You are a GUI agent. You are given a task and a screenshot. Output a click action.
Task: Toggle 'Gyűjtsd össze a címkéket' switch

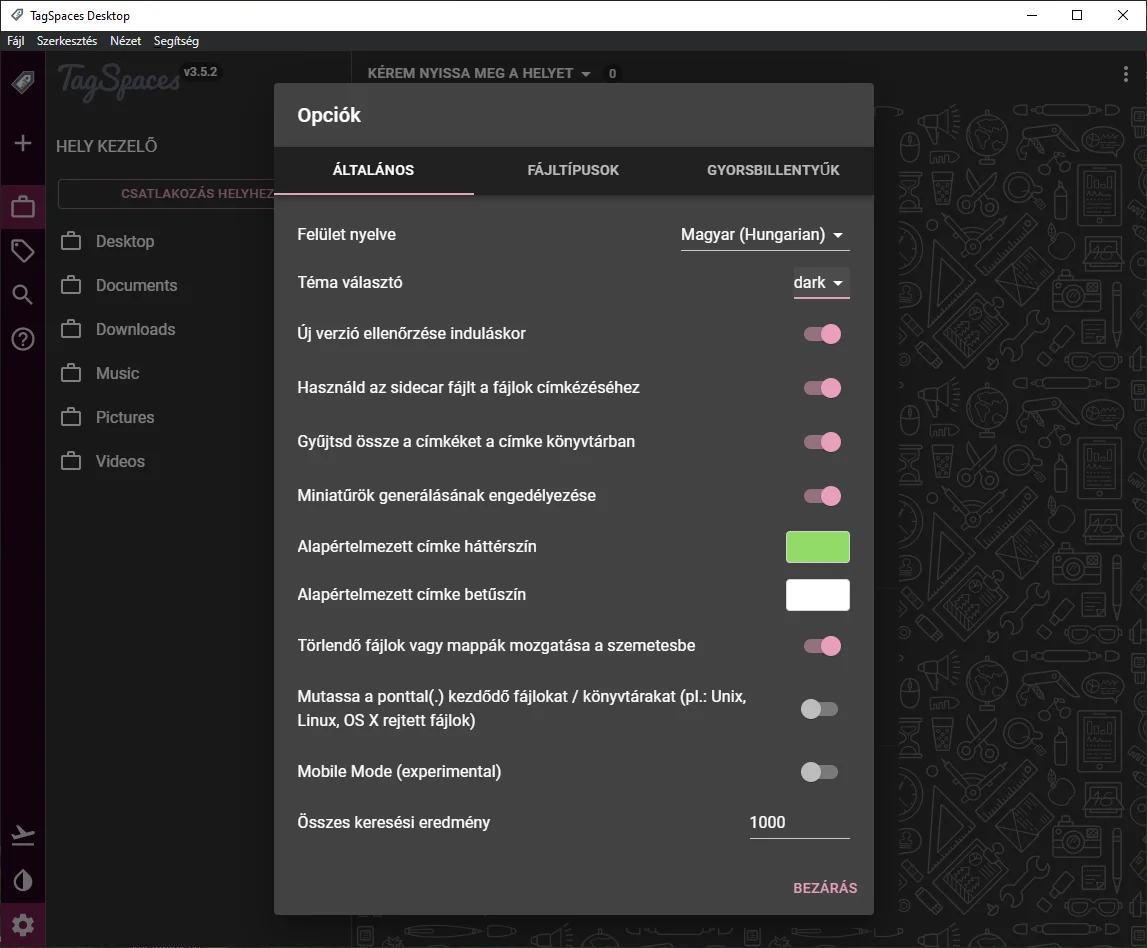(822, 442)
